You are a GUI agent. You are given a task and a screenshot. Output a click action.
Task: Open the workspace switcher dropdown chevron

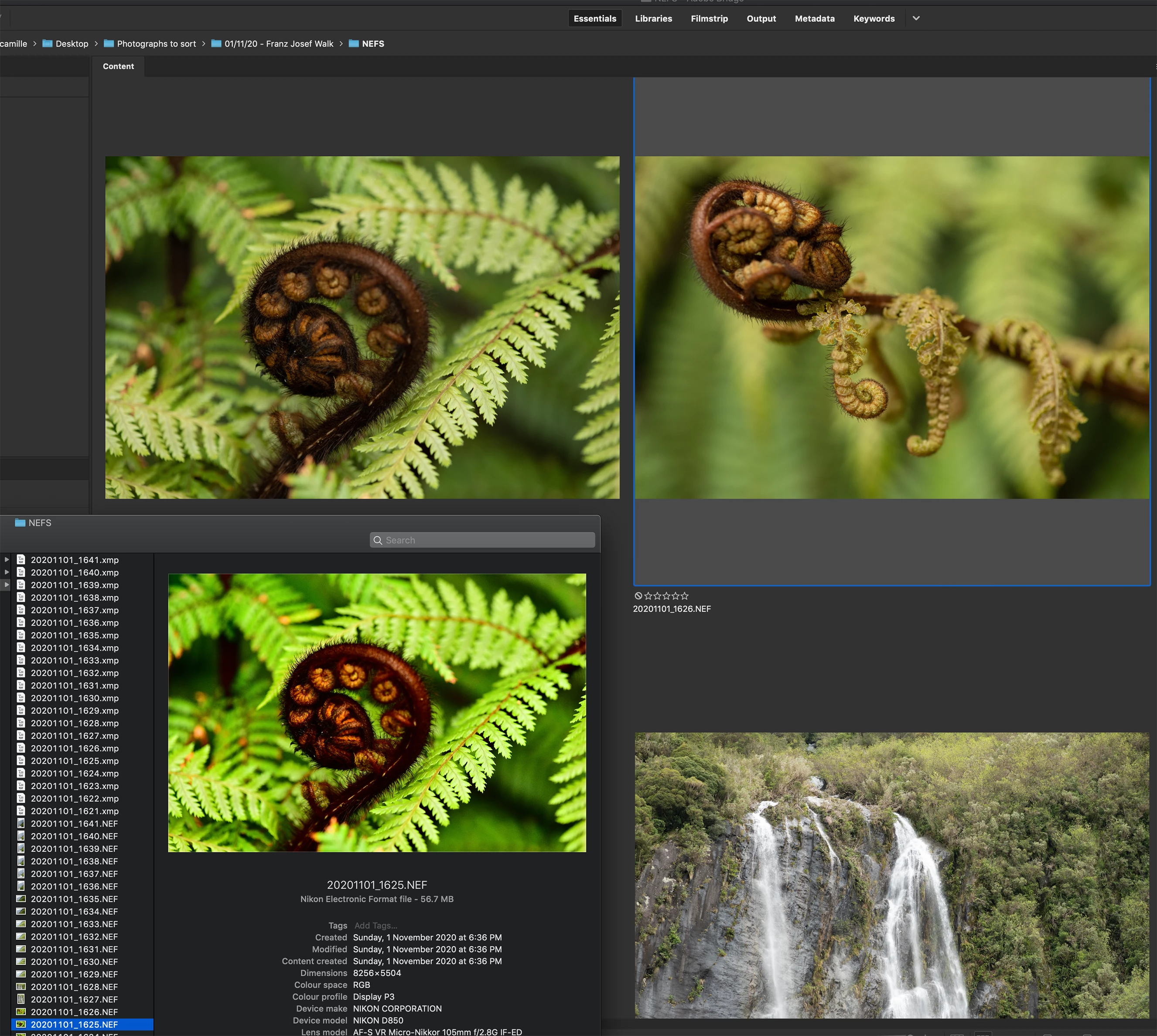click(x=916, y=18)
